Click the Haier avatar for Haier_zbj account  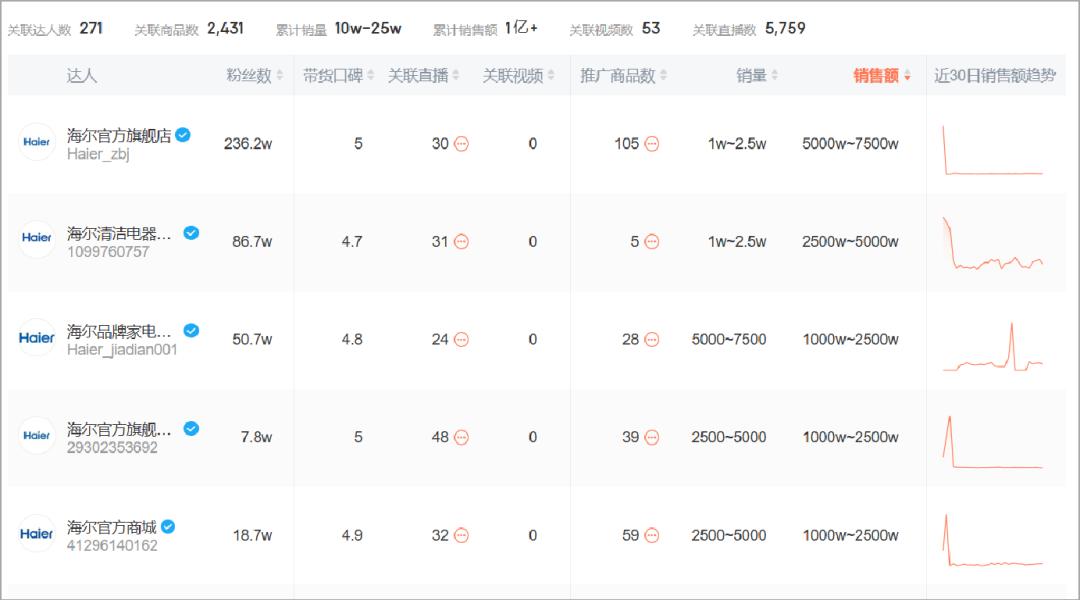pyautogui.click(x=37, y=142)
